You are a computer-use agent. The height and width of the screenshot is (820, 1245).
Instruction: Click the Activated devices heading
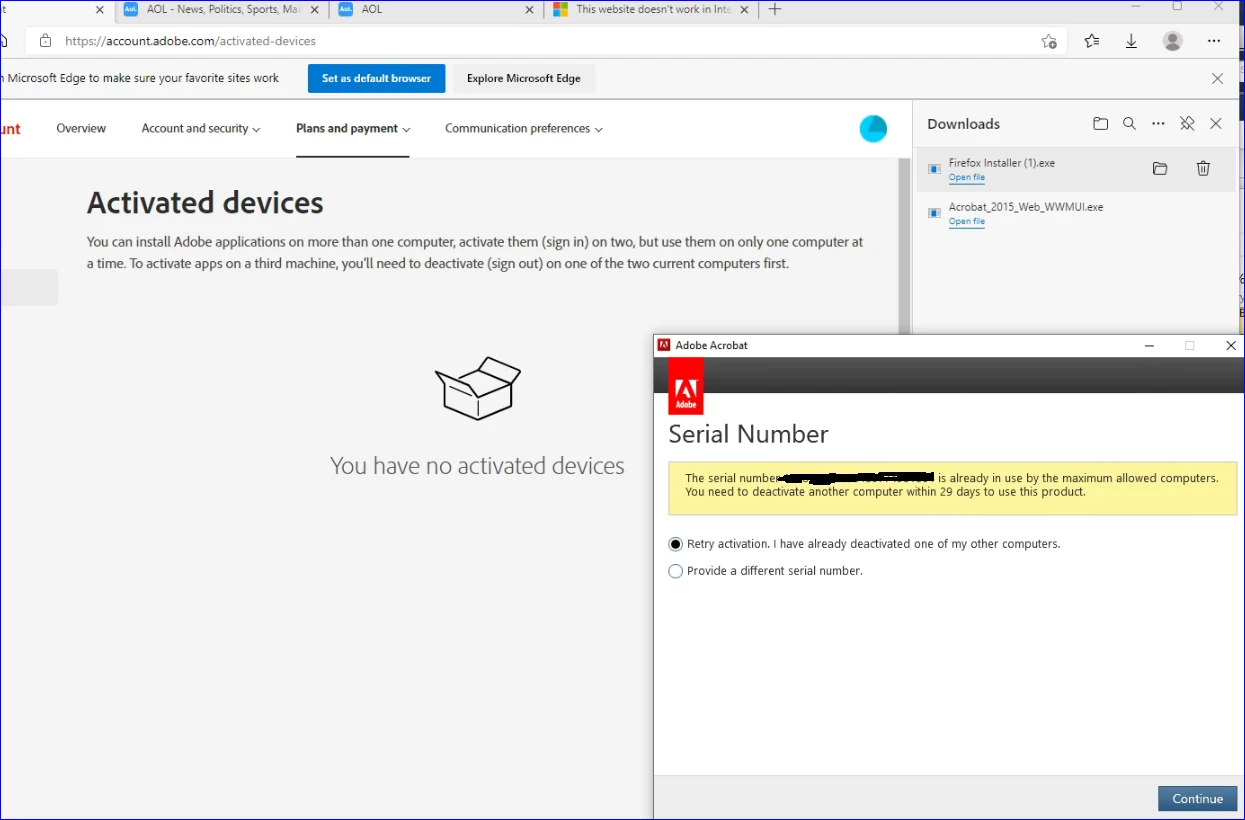(205, 203)
